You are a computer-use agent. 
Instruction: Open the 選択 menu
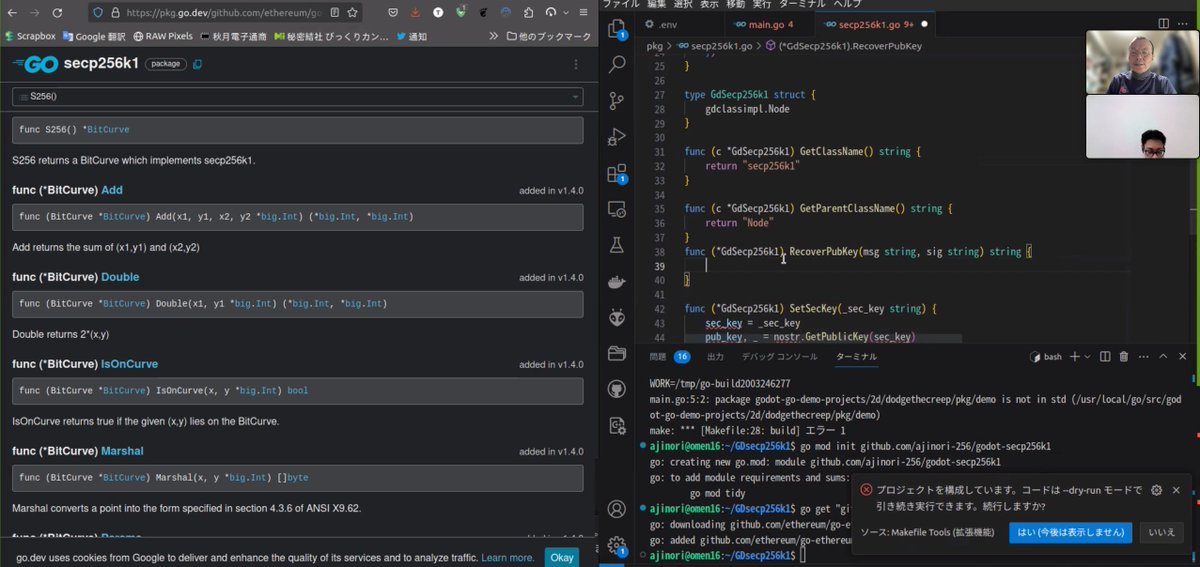tap(683, 4)
